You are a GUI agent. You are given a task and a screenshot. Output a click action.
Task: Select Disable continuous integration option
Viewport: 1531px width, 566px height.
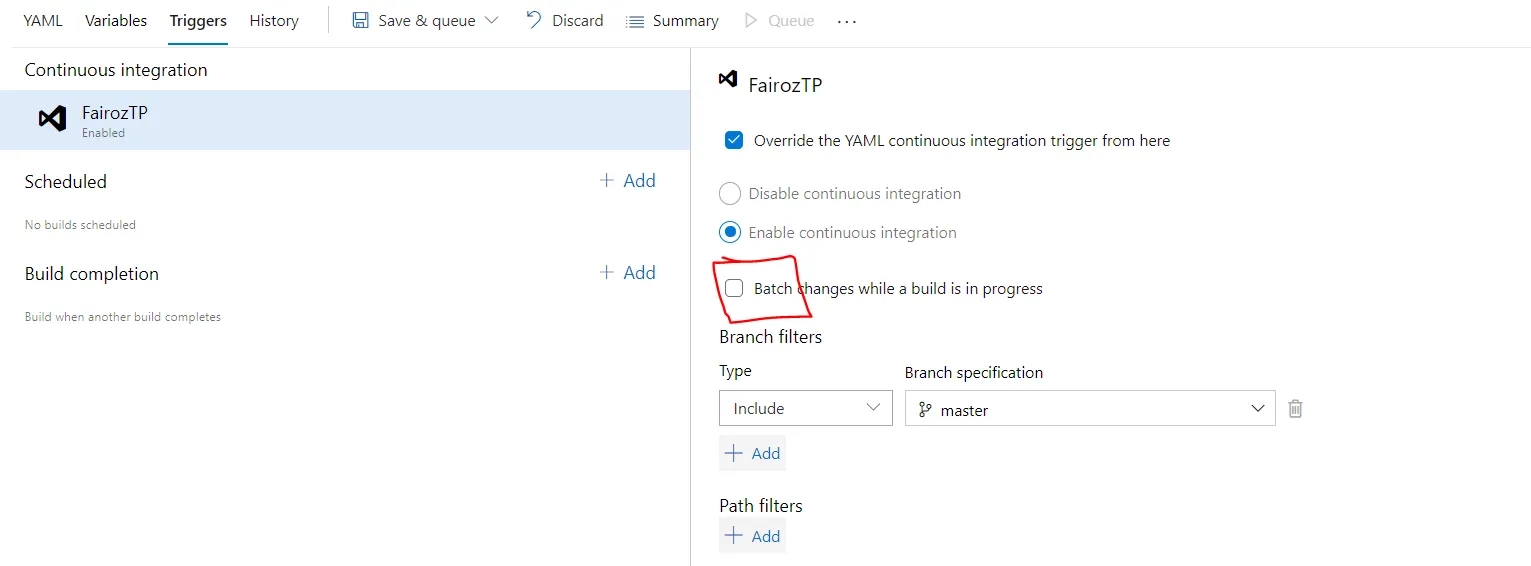coord(730,194)
